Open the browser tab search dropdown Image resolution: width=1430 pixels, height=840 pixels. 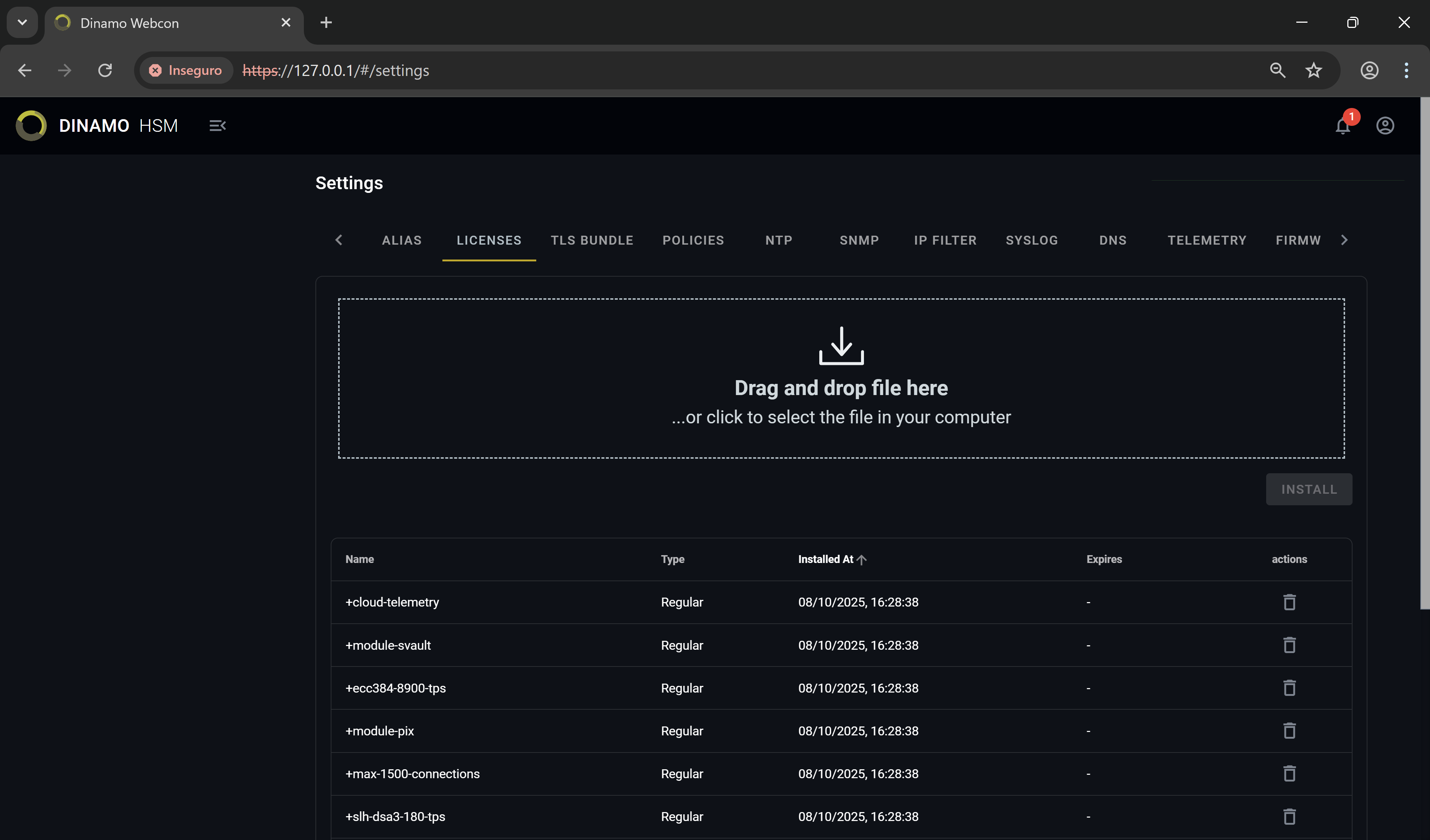[22, 23]
